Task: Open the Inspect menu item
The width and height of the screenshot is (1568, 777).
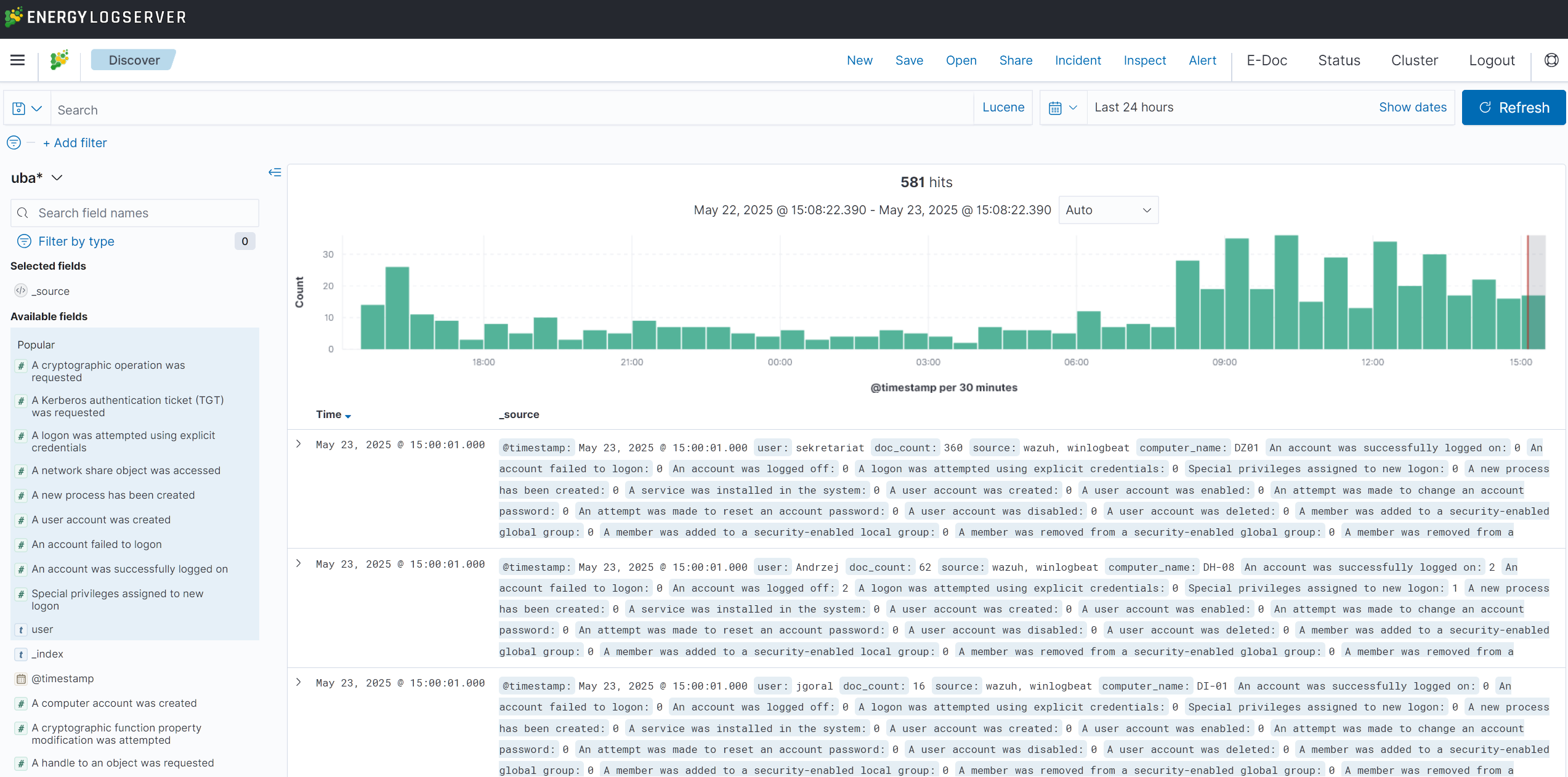Action: tap(1144, 60)
